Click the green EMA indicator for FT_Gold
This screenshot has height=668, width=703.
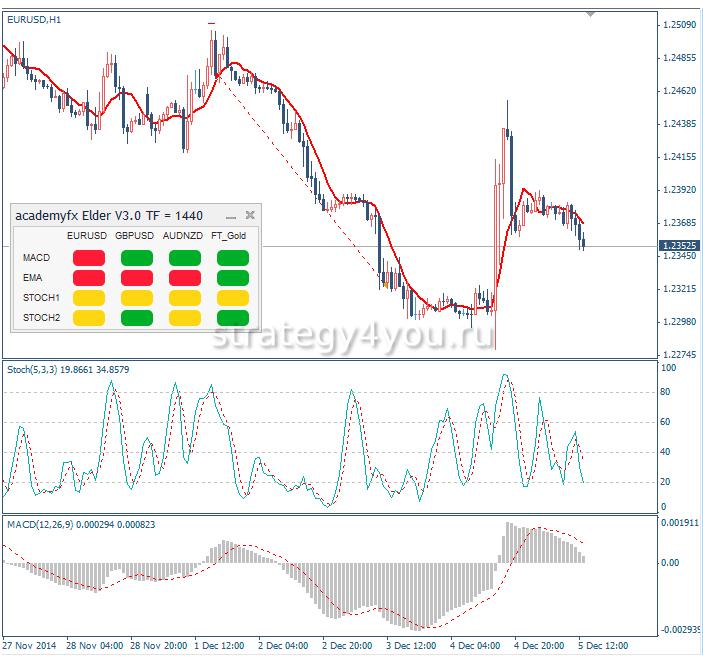tap(233, 277)
